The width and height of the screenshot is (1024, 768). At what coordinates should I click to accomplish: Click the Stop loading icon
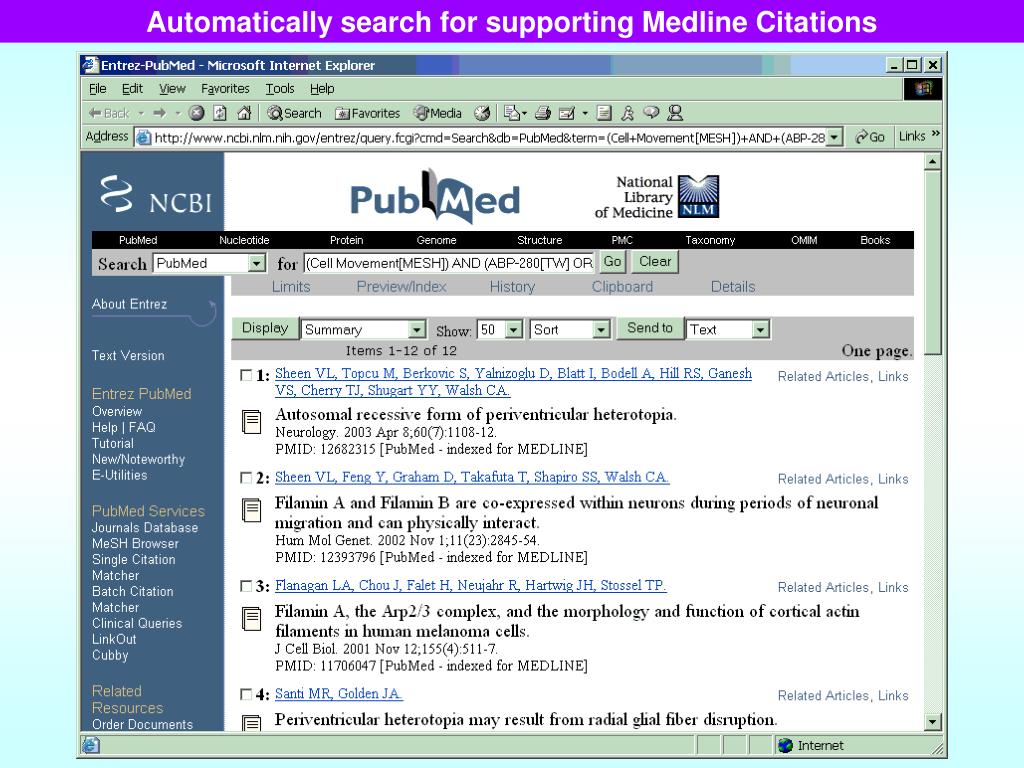[x=196, y=113]
